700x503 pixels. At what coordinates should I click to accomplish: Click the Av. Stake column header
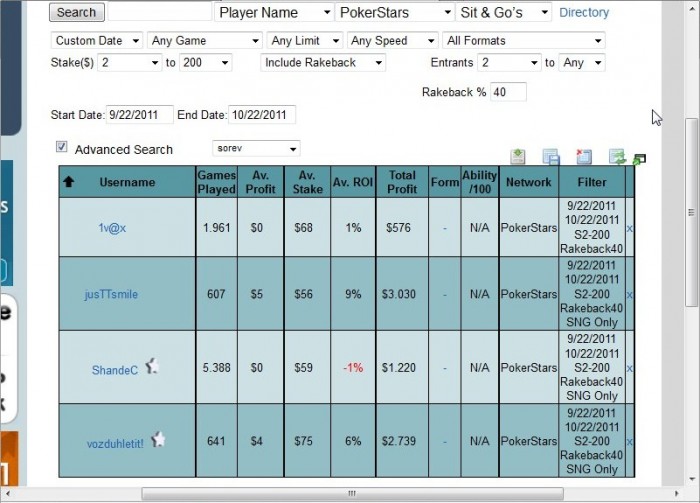[x=308, y=182]
